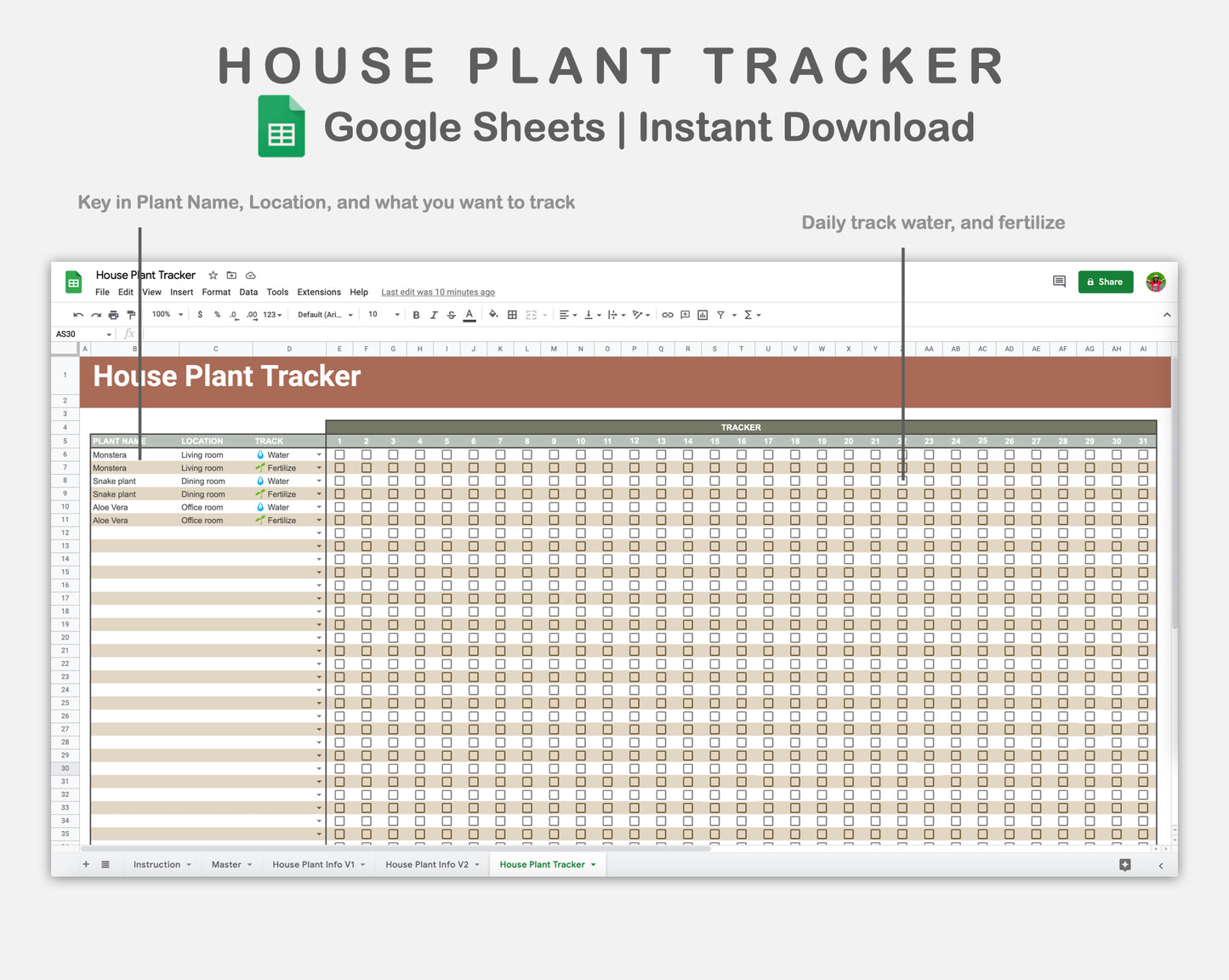
Task: Click the Share button
Action: 1106,282
